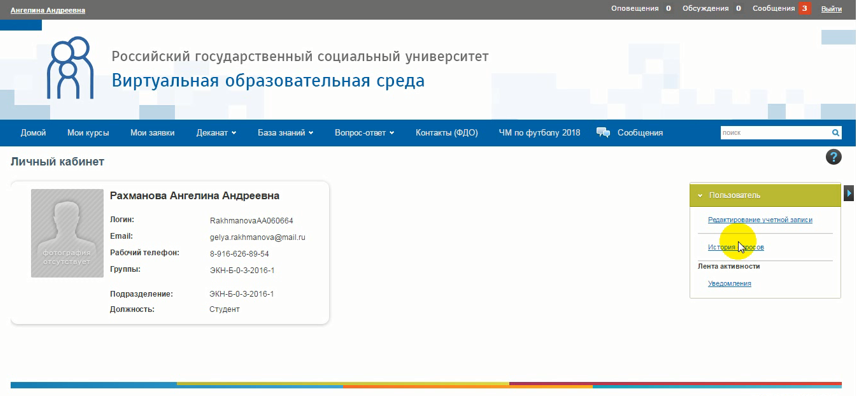Click the search magnifier icon
Screen dimensions: 856x396
point(835,133)
